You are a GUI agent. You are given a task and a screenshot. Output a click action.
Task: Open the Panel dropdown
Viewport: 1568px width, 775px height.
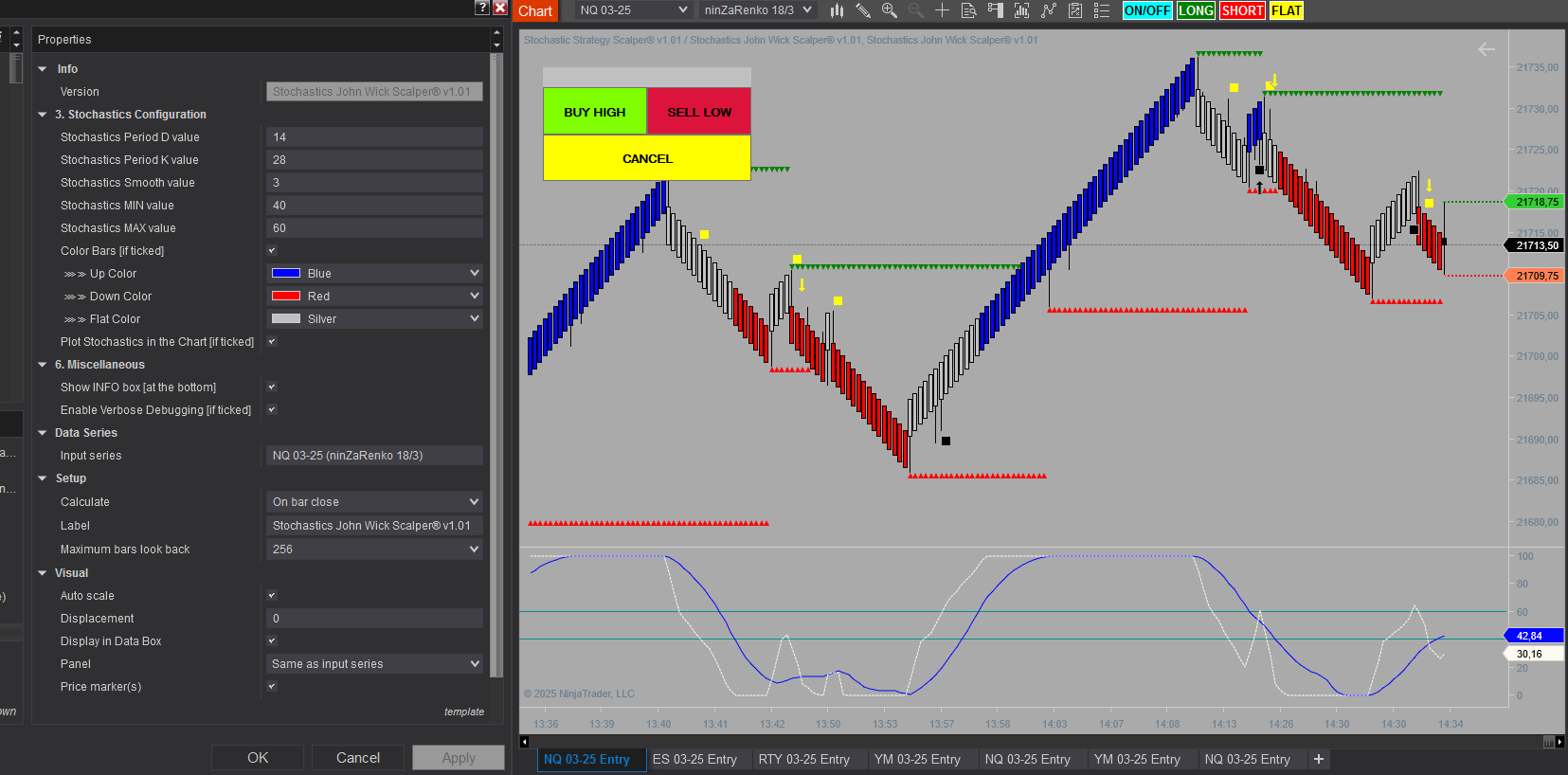tap(374, 664)
